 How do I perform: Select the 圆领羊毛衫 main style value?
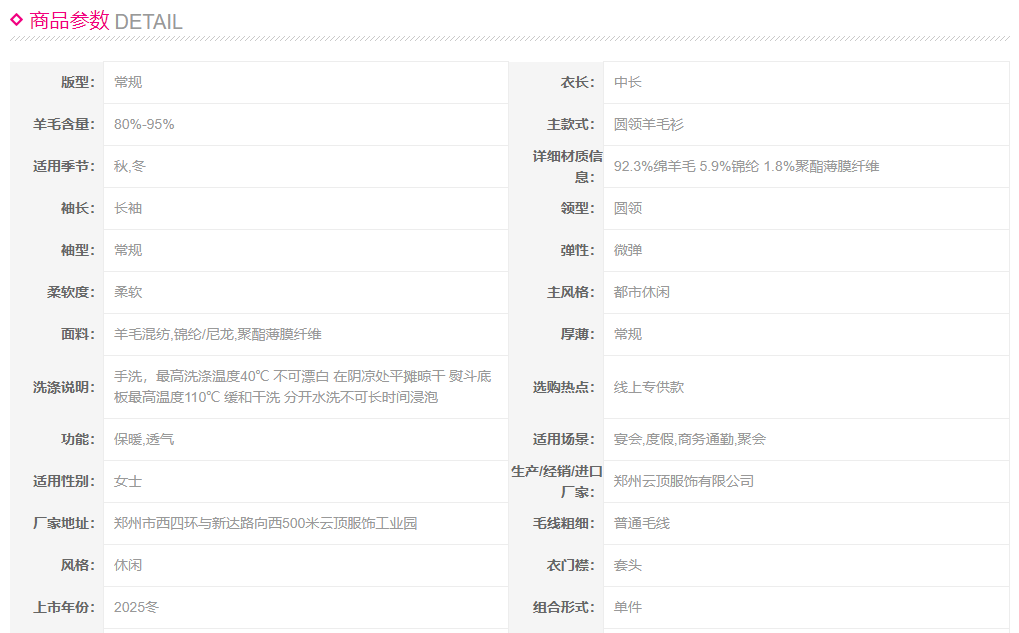648,124
